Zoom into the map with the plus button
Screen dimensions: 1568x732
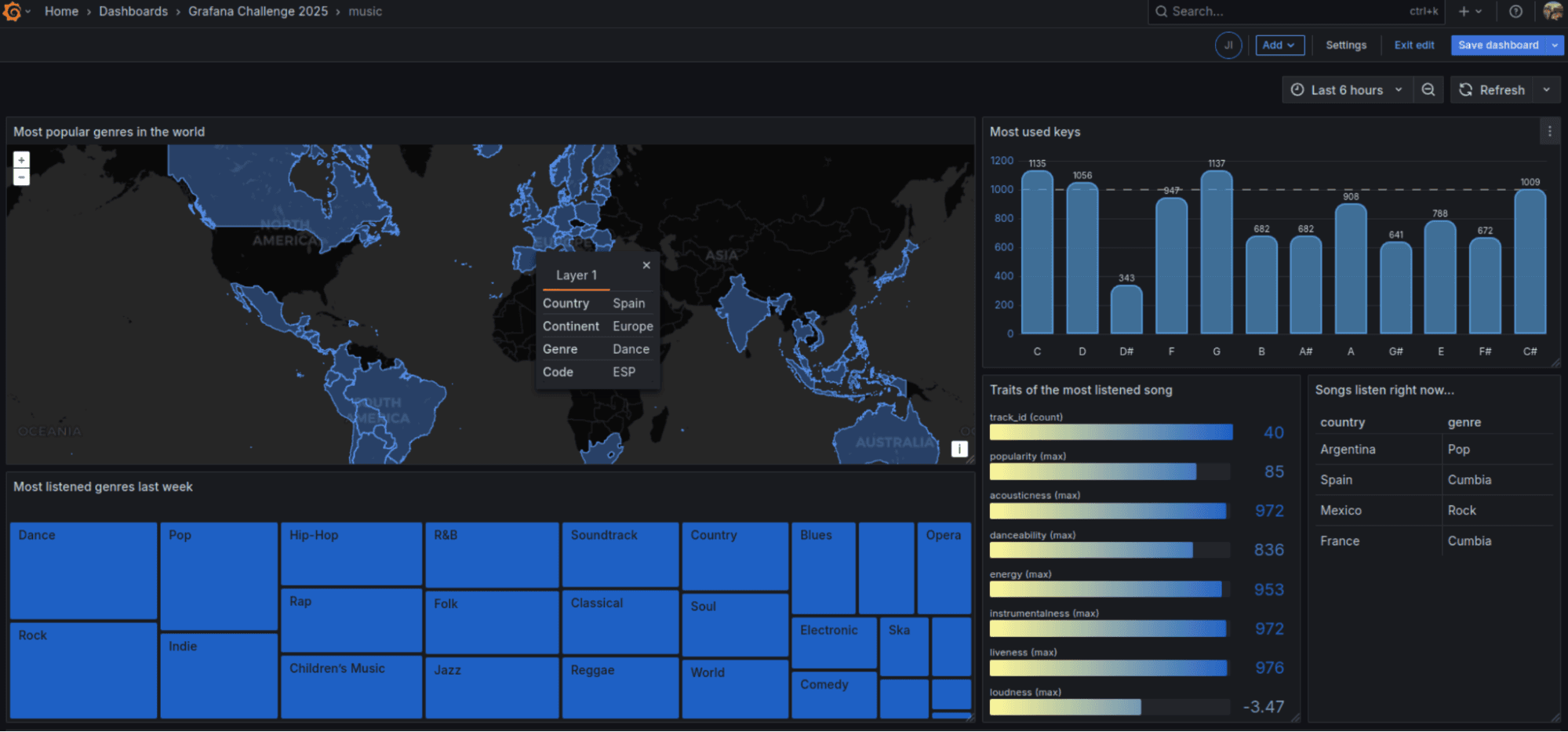(20, 159)
